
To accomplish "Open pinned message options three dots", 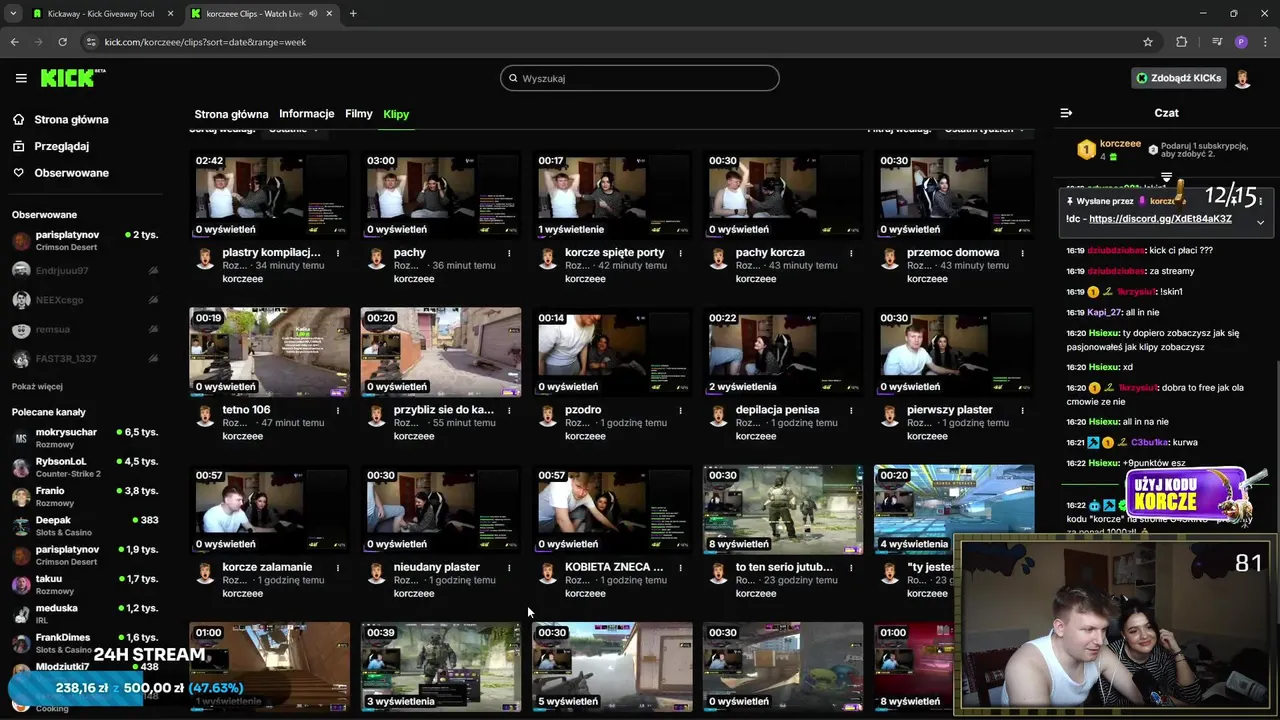I will tap(1260, 201).
